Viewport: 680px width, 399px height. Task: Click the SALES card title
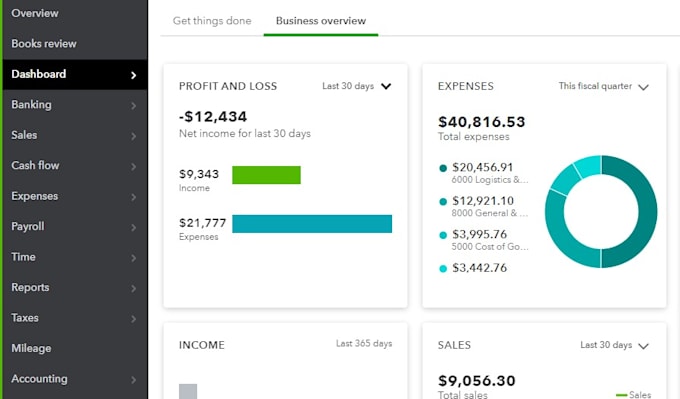454,345
